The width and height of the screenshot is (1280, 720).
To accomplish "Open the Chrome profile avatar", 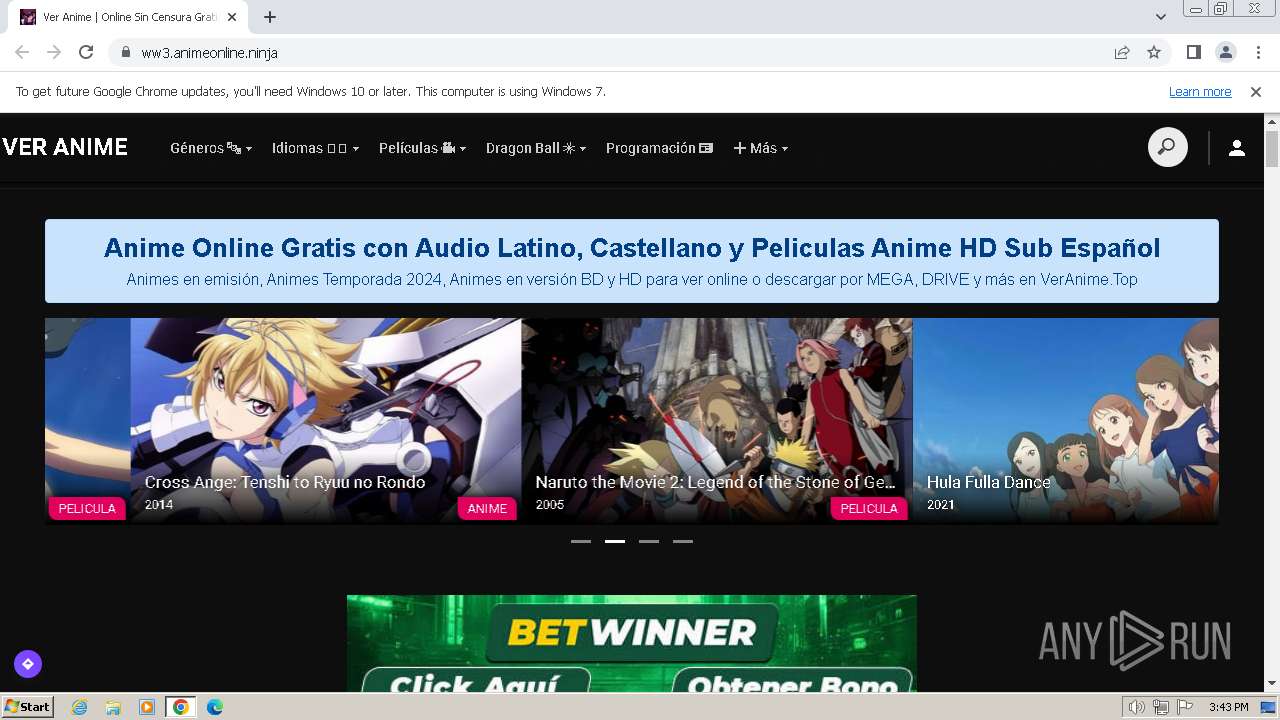I will [x=1225, y=52].
